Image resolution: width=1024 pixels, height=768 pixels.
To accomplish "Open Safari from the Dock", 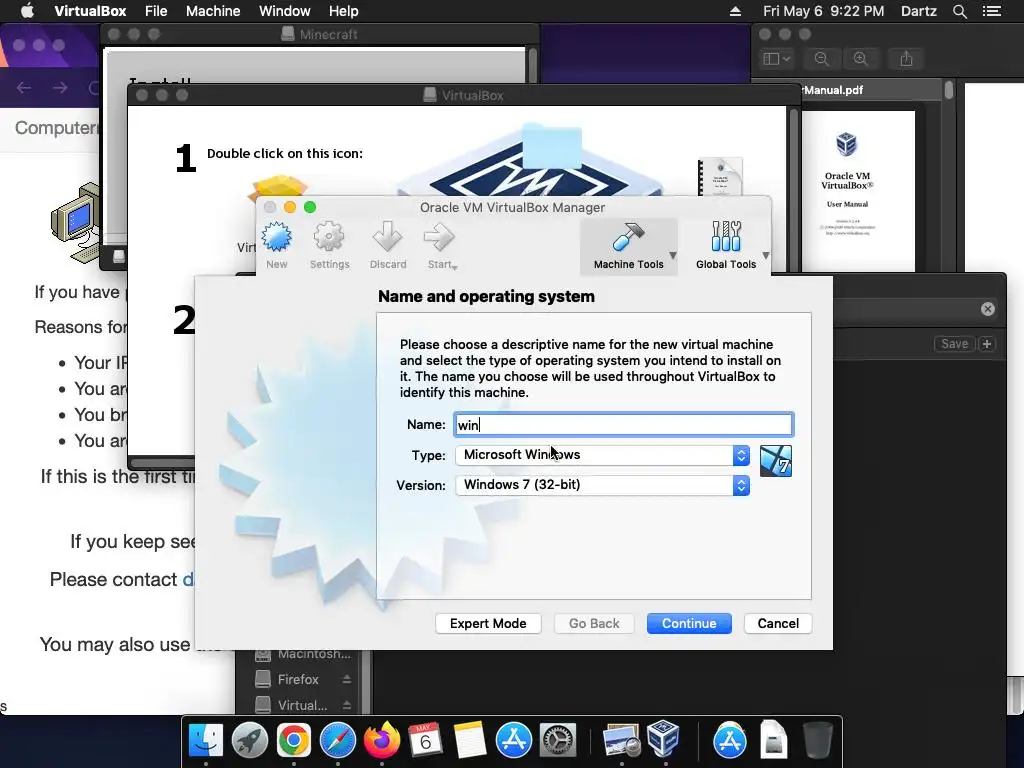I will [338, 741].
